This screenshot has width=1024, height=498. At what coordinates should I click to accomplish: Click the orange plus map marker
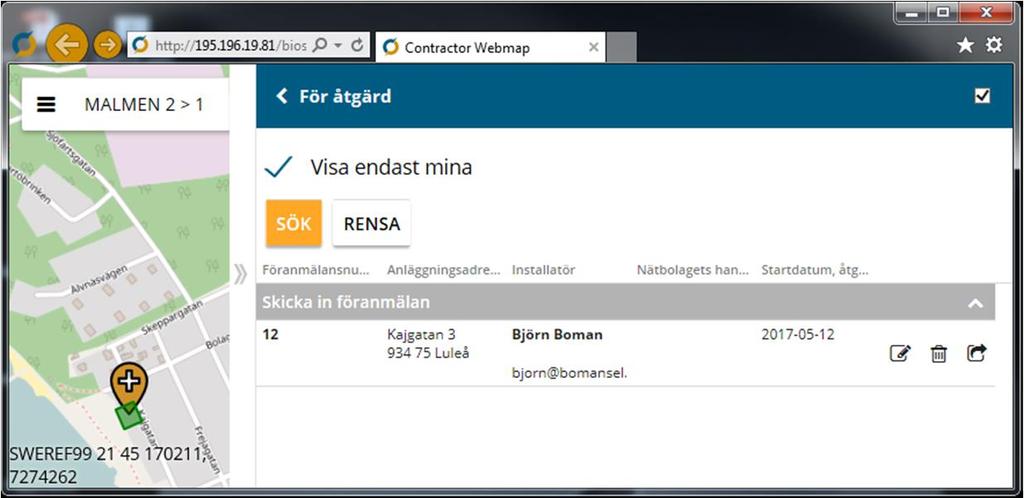pyautogui.click(x=129, y=385)
